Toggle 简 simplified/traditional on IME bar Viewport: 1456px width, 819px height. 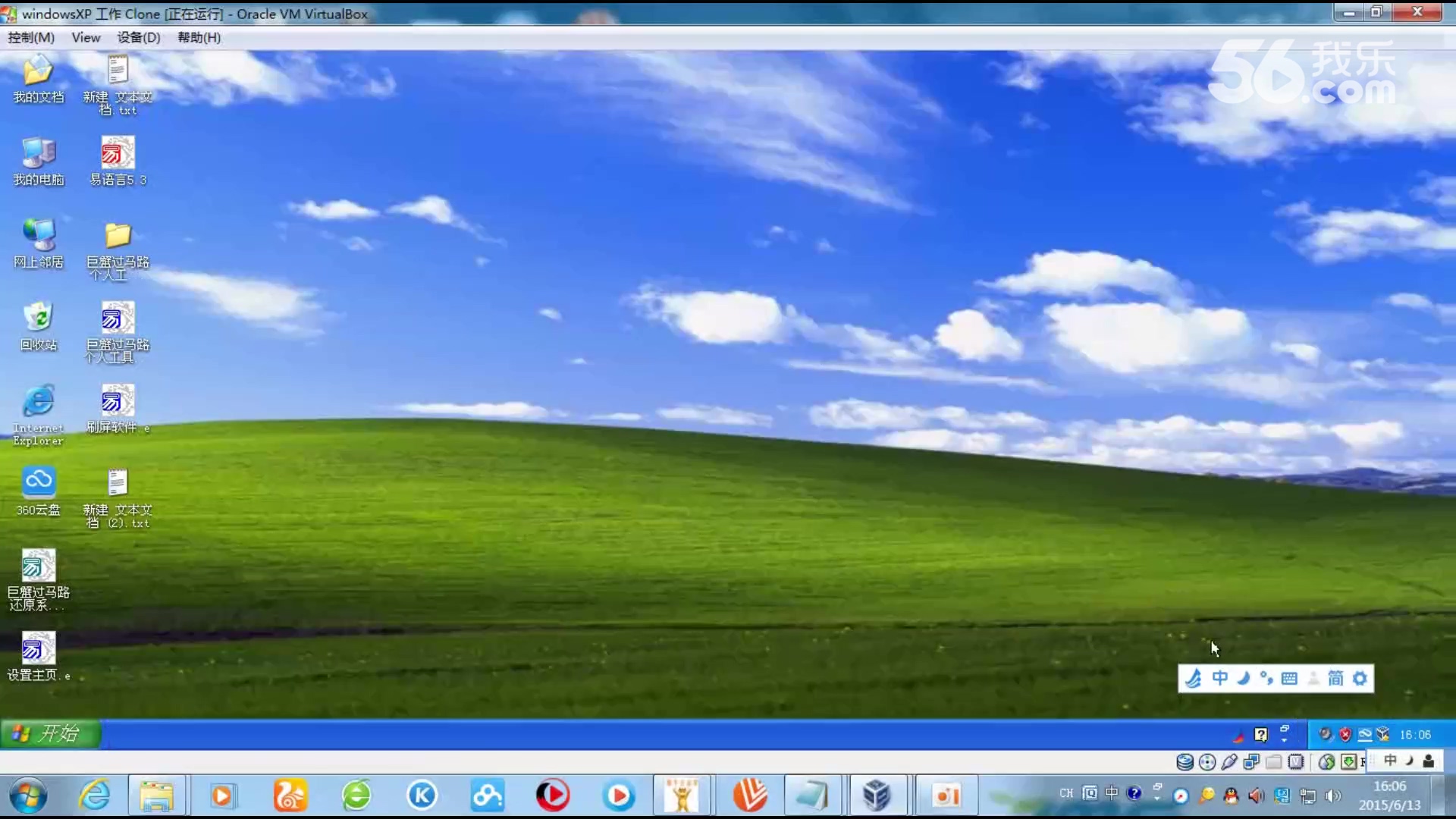[1335, 678]
